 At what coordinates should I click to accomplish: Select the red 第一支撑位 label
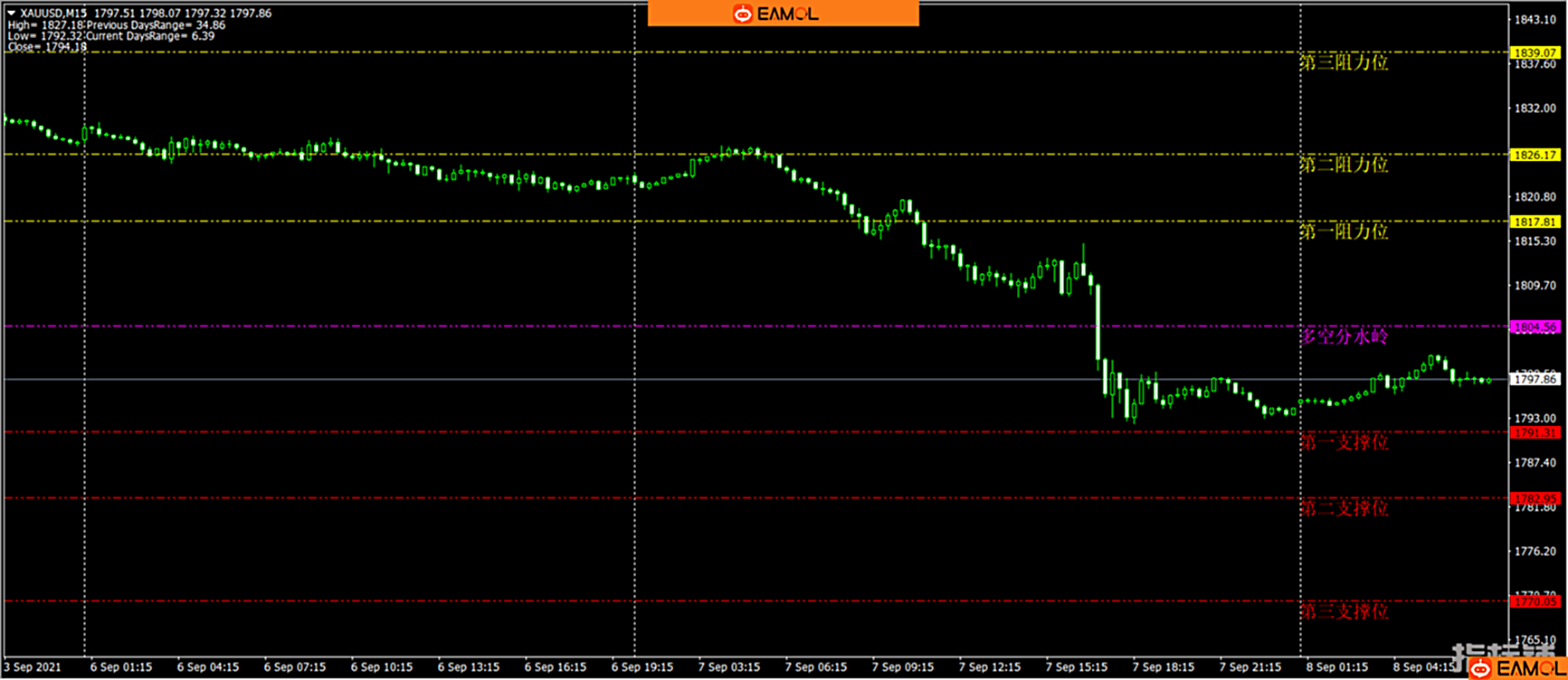(1344, 442)
